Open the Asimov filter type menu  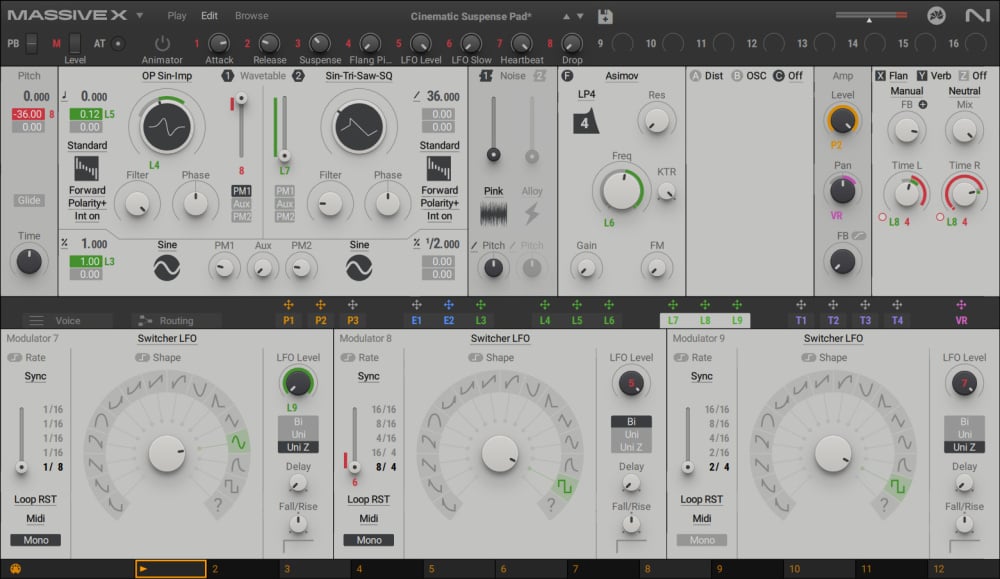pyautogui.click(x=621, y=76)
